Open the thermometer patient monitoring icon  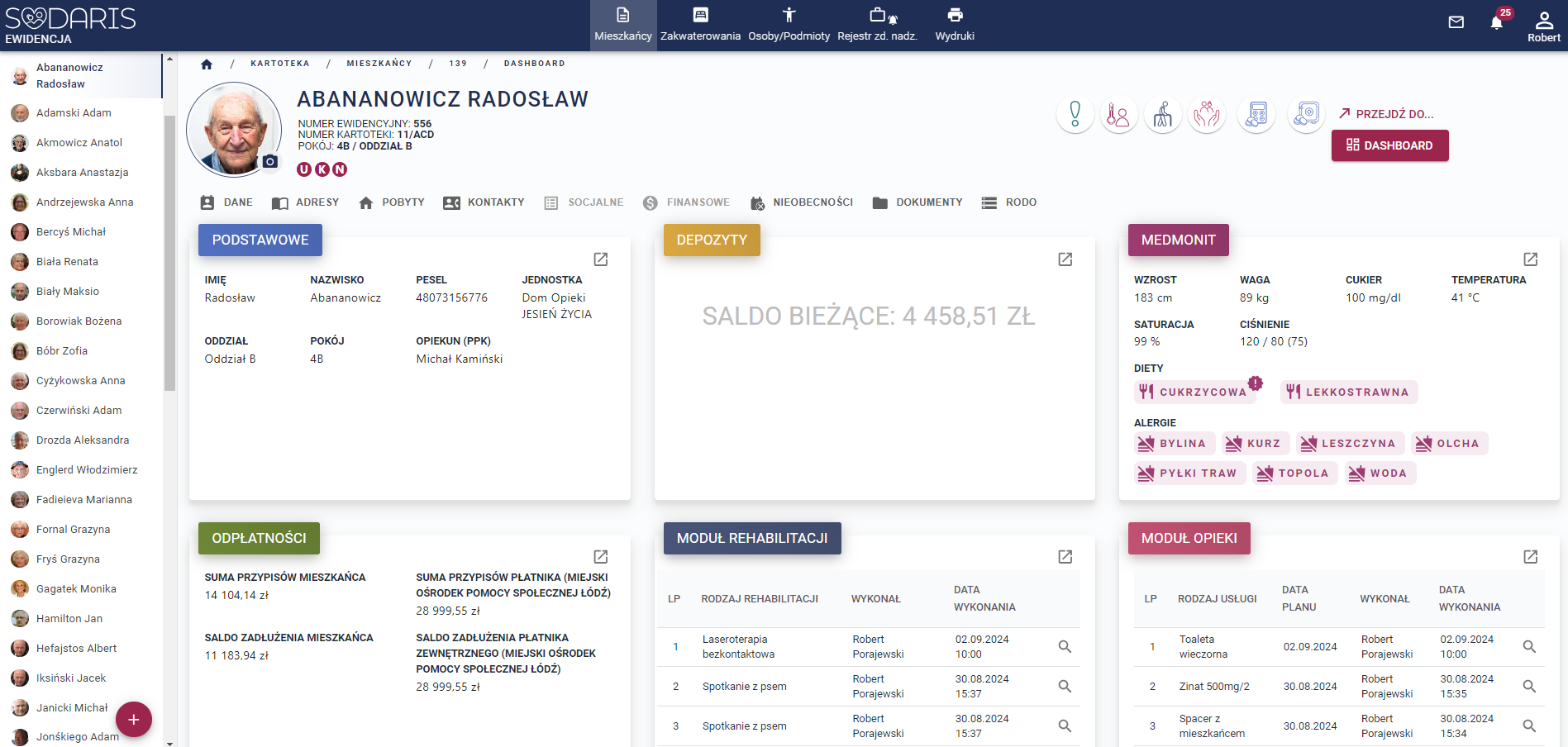coord(1118,115)
